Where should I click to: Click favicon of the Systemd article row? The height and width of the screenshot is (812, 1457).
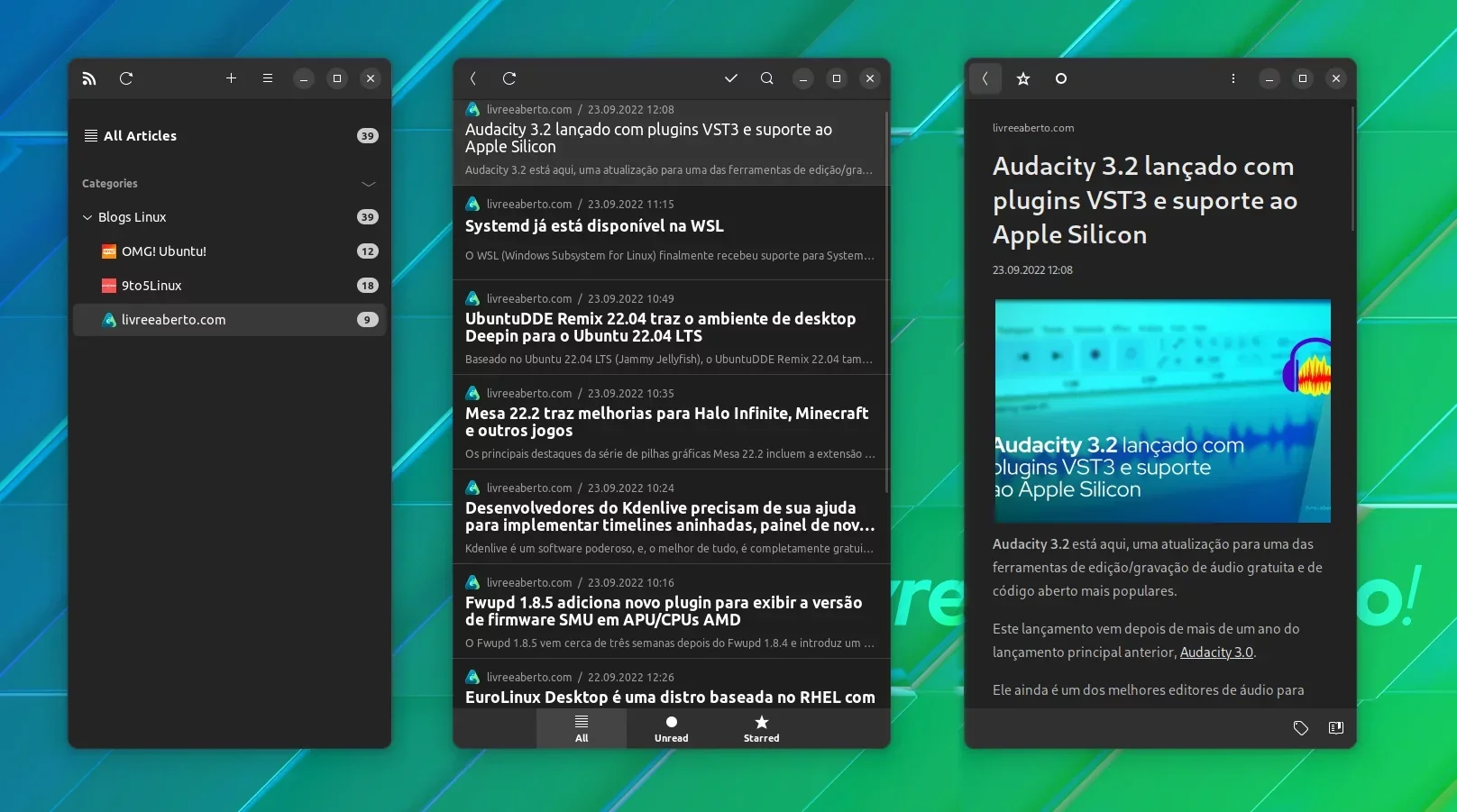tap(472, 204)
